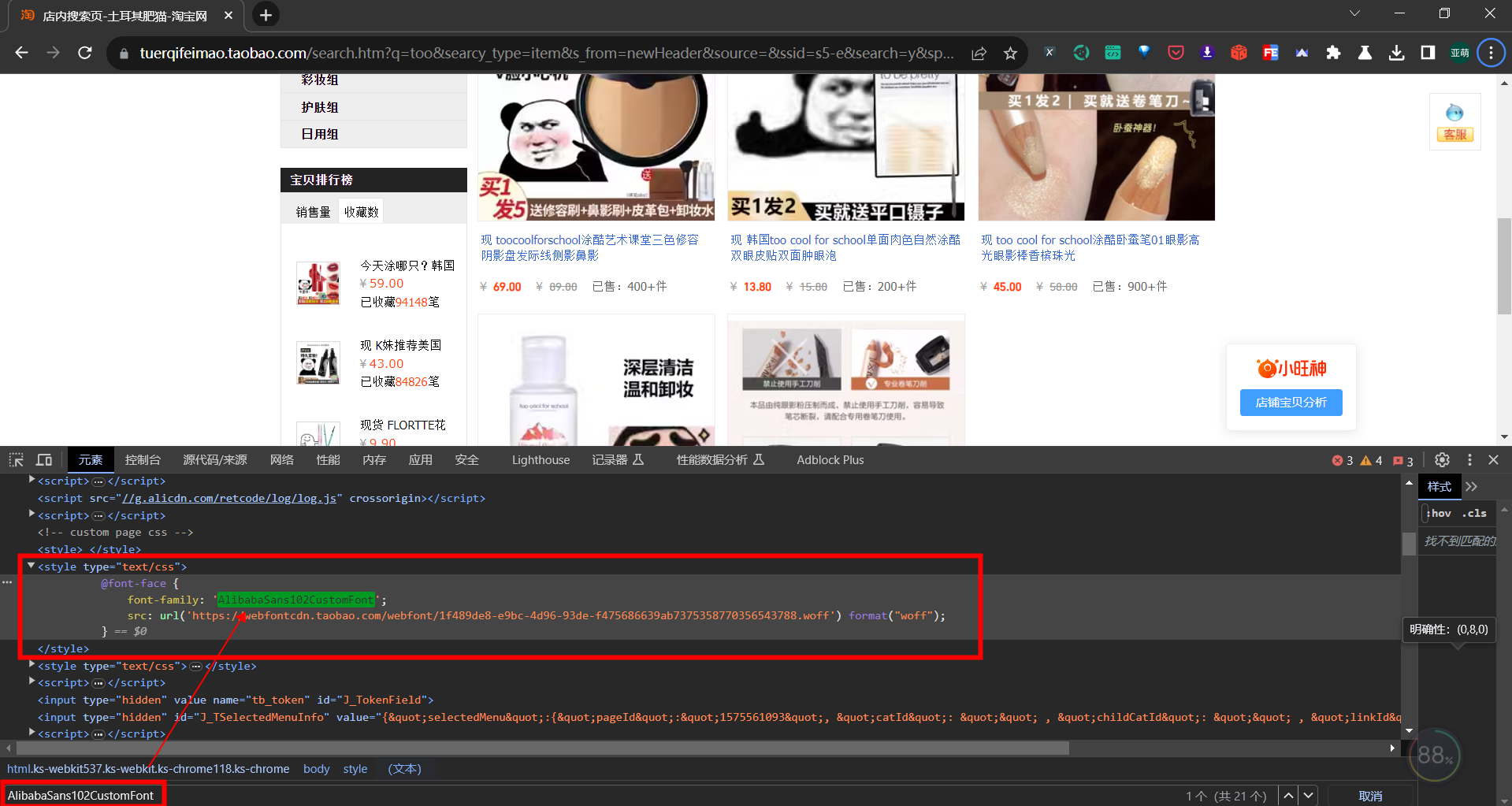
Task: Open the FE helper extension
Action: pyautogui.click(x=1270, y=53)
